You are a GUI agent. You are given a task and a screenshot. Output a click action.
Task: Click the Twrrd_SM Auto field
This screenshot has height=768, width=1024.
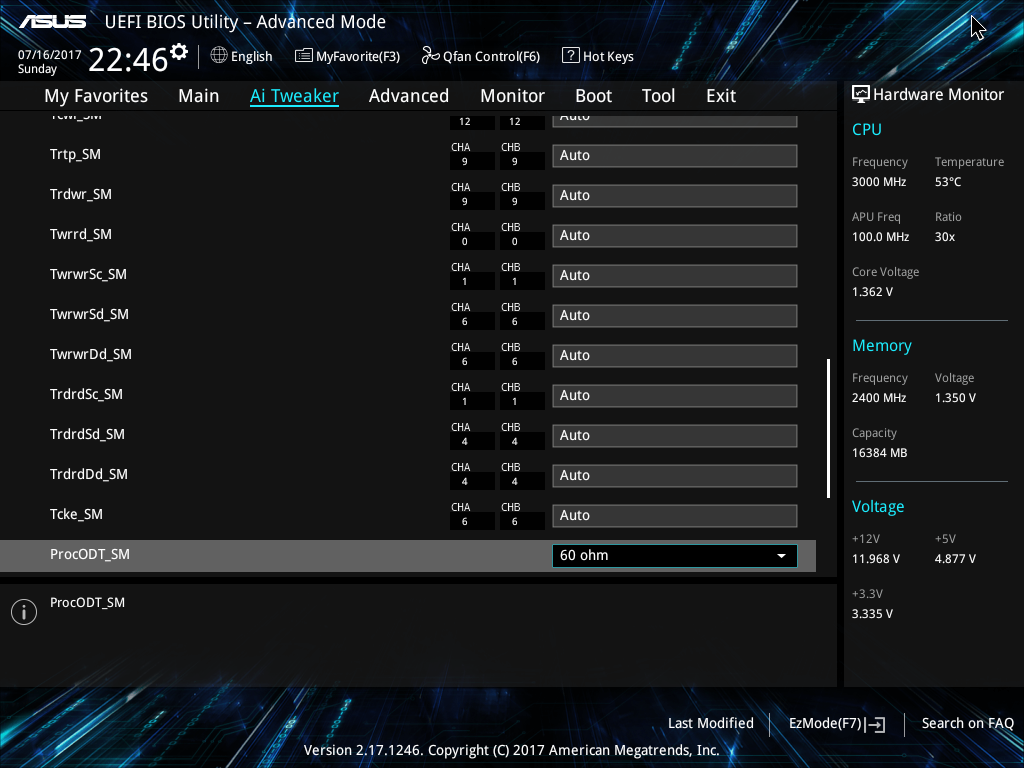[675, 236]
